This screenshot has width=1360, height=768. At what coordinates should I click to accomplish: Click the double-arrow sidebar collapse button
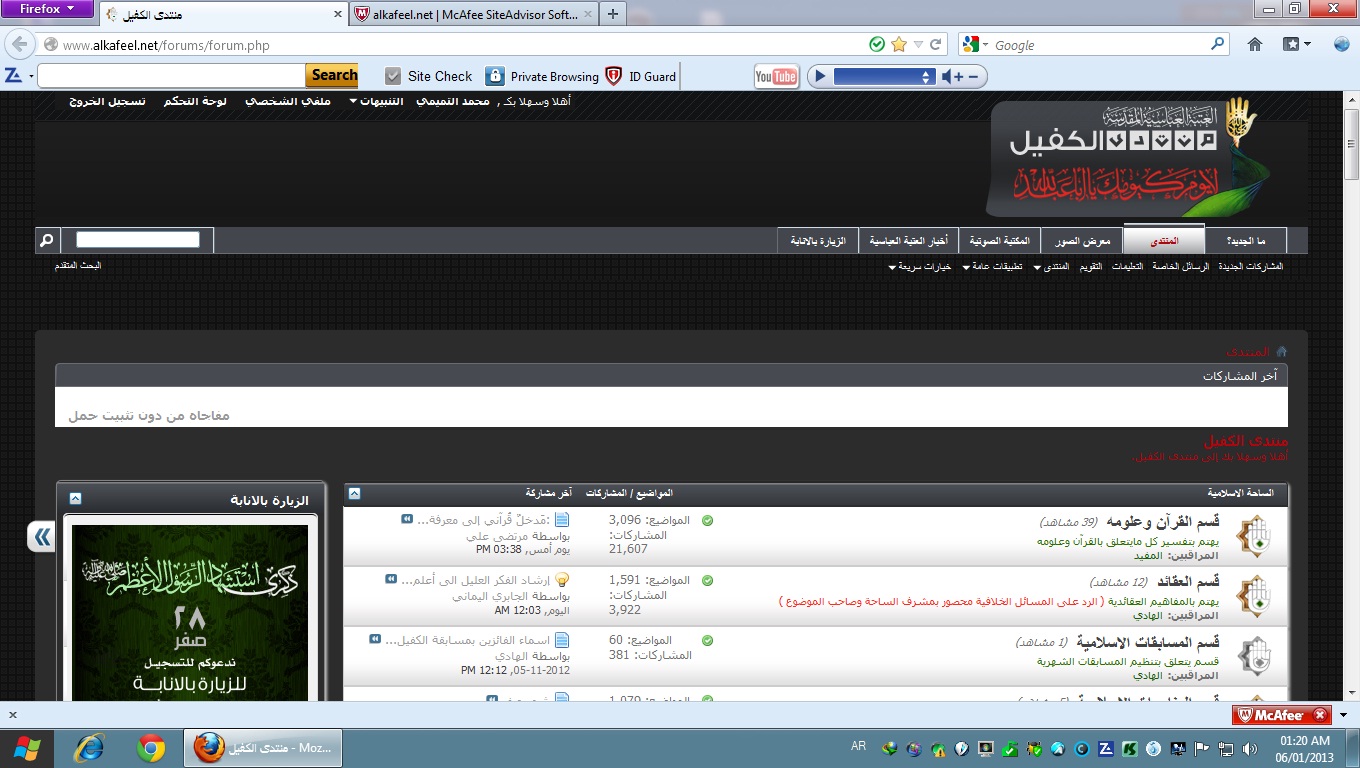point(41,537)
